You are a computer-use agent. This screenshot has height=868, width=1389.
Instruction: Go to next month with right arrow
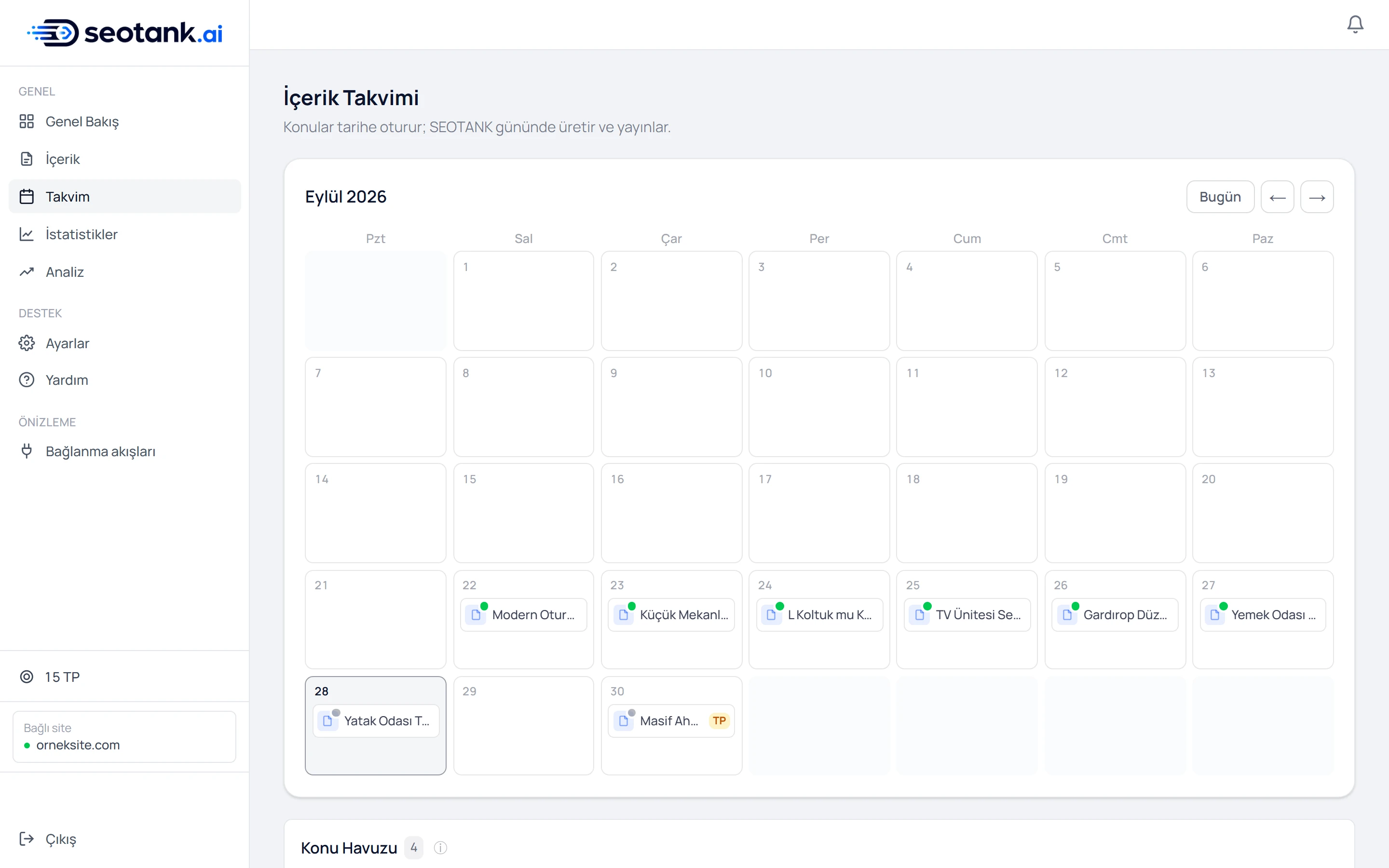click(1317, 197)
